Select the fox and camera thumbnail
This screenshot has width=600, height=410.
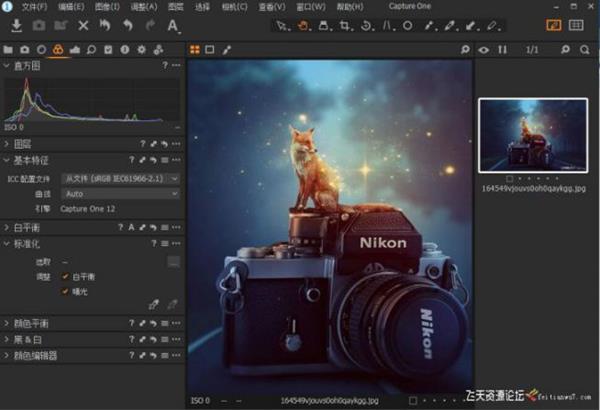coord(532,135)
